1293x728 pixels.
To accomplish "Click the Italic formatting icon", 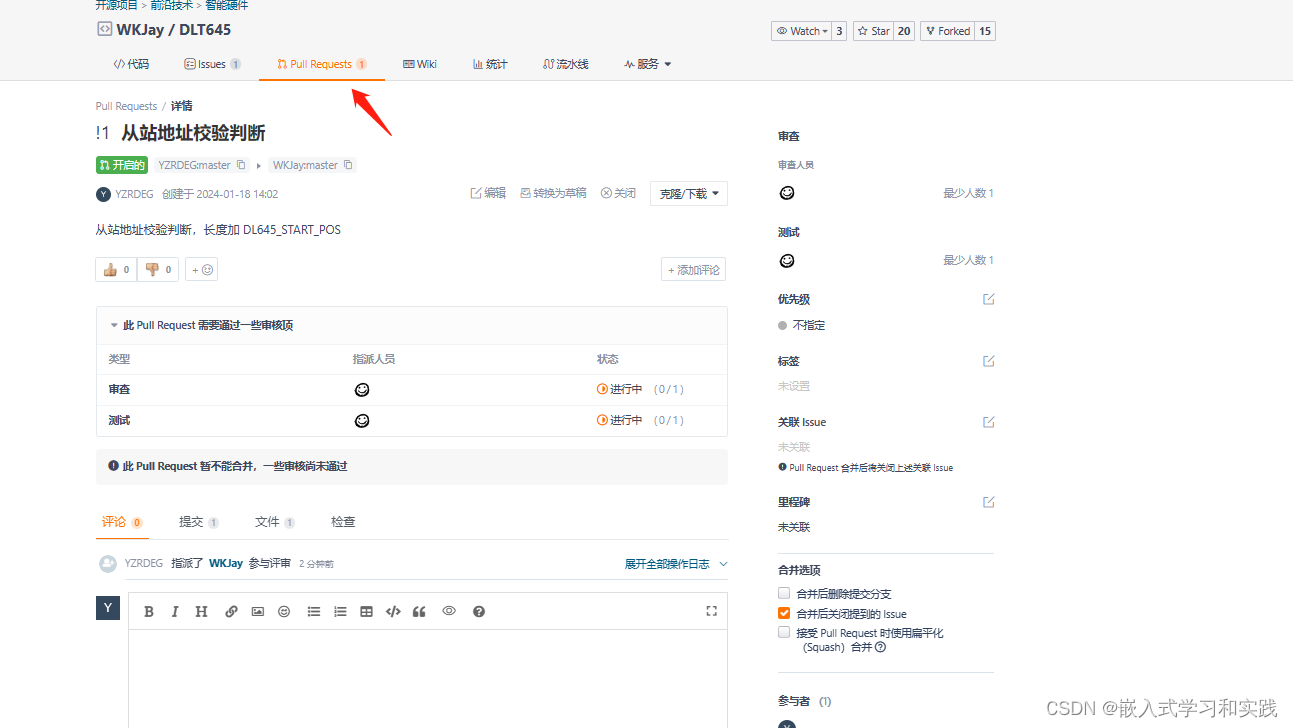I will (x=175, y=611).
